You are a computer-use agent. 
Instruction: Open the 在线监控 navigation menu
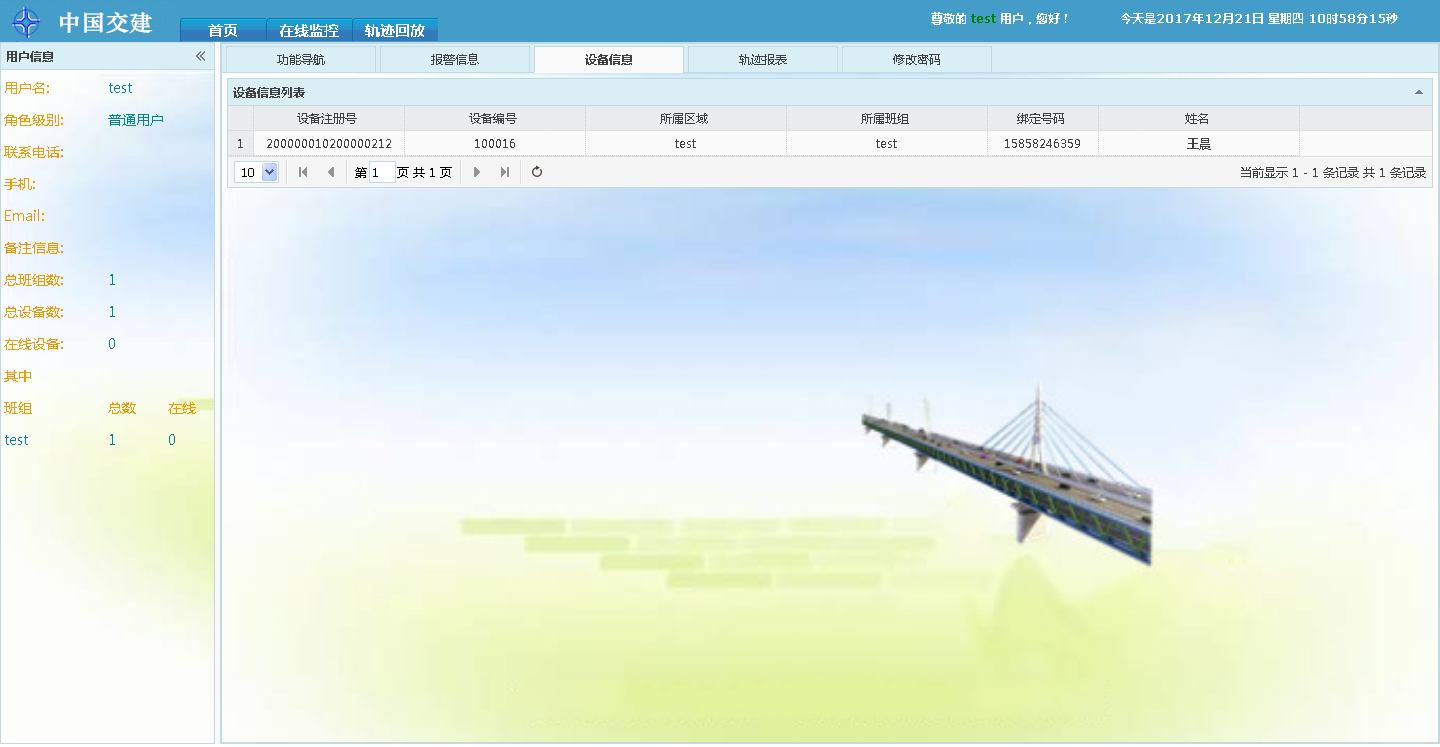click(x=309, y=30)
